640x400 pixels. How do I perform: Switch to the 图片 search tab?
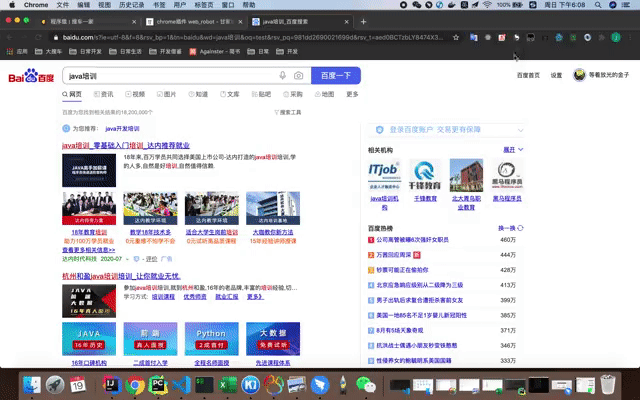point(167,94)
